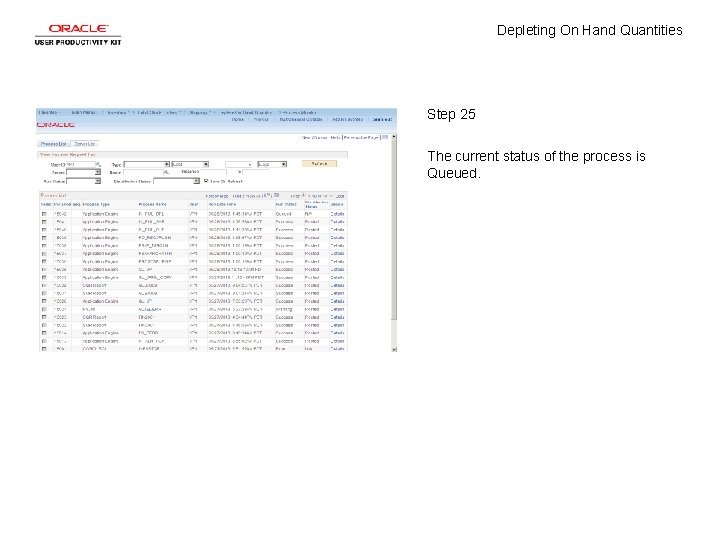Open New Window link
This screenshot has height=540, width=720.
click(x=314, y=137)
